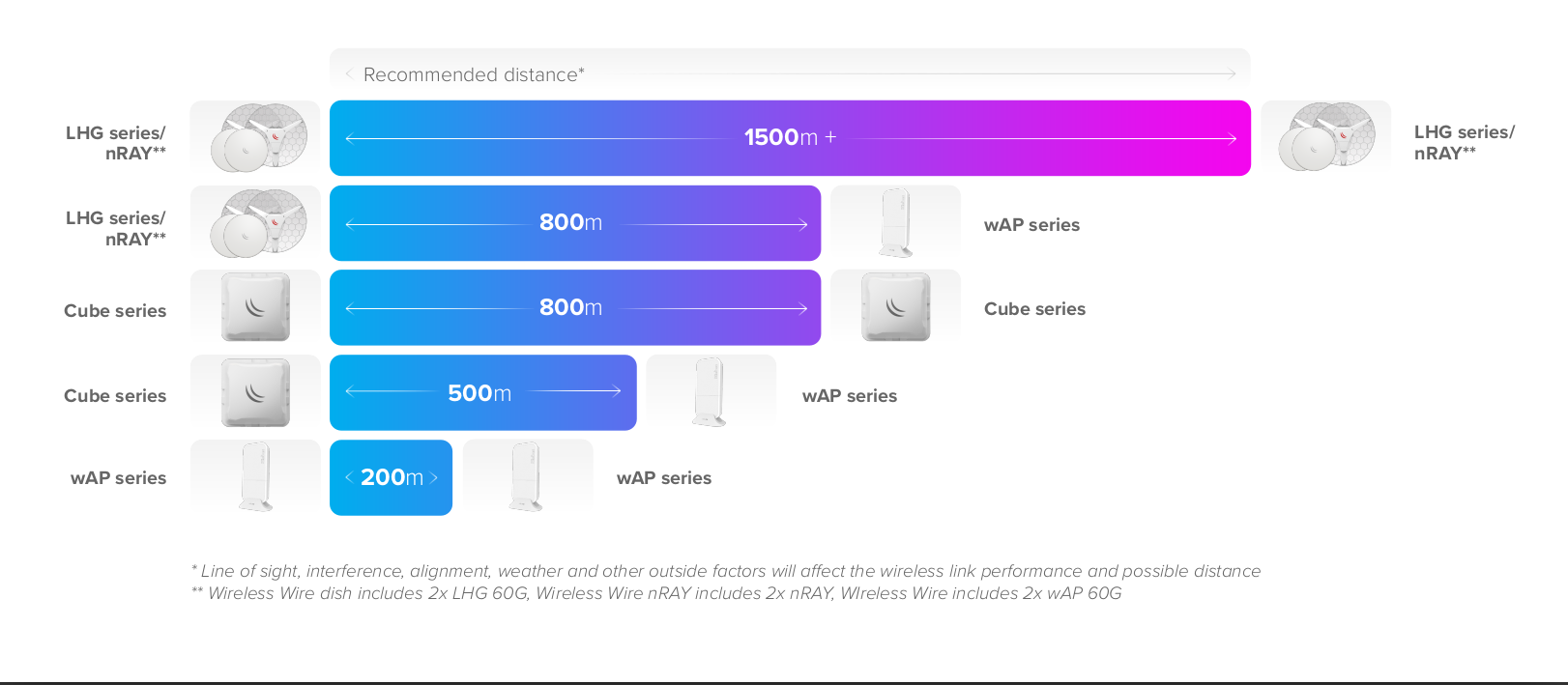
Task: Click the Cube image right of the Cube-to-Cube 800m bar
Action: point(896,307)
